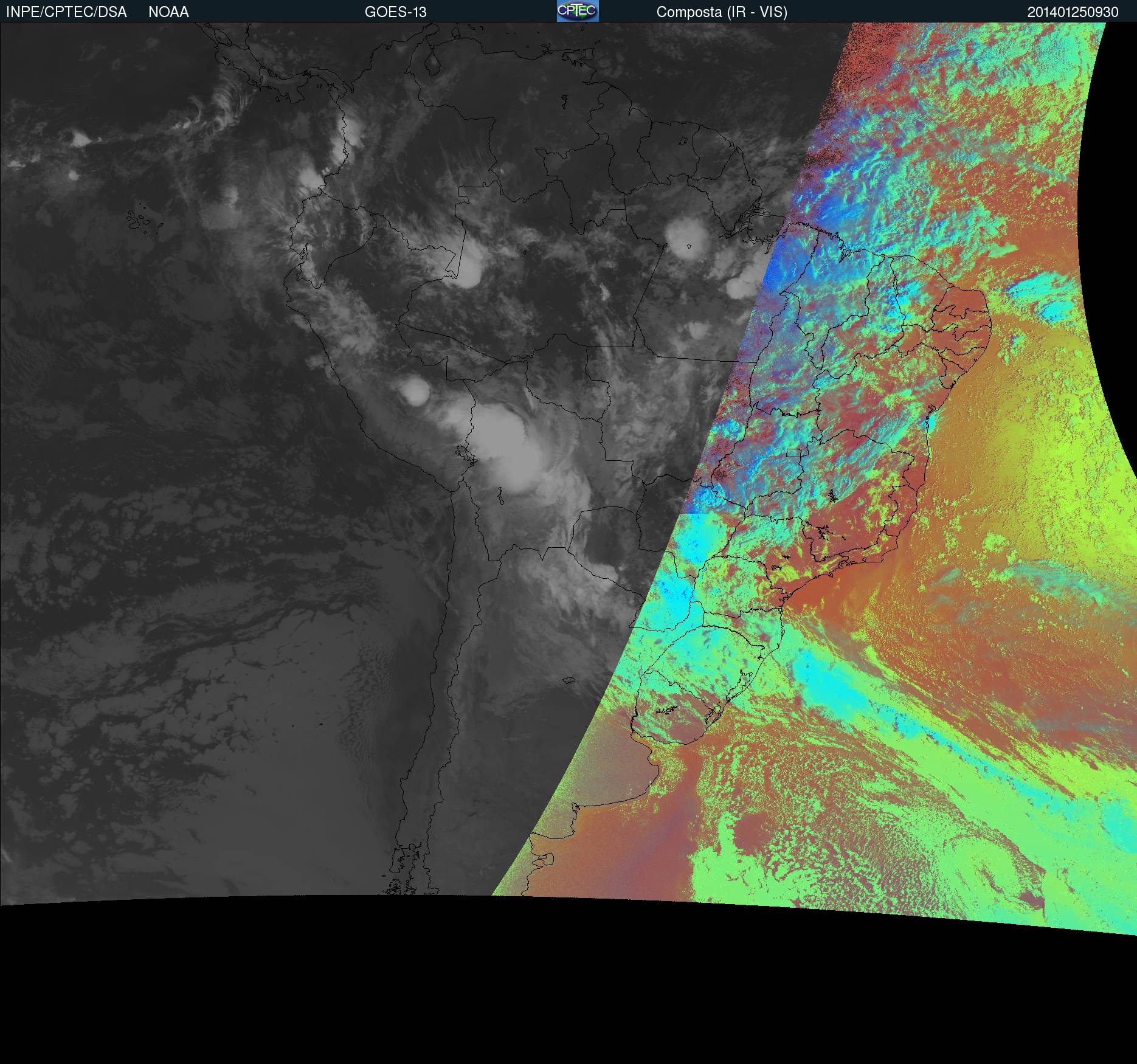Select the small round cloud over southern Peru
Screen dimensions: 1137x1064
(x=415, y=391)
